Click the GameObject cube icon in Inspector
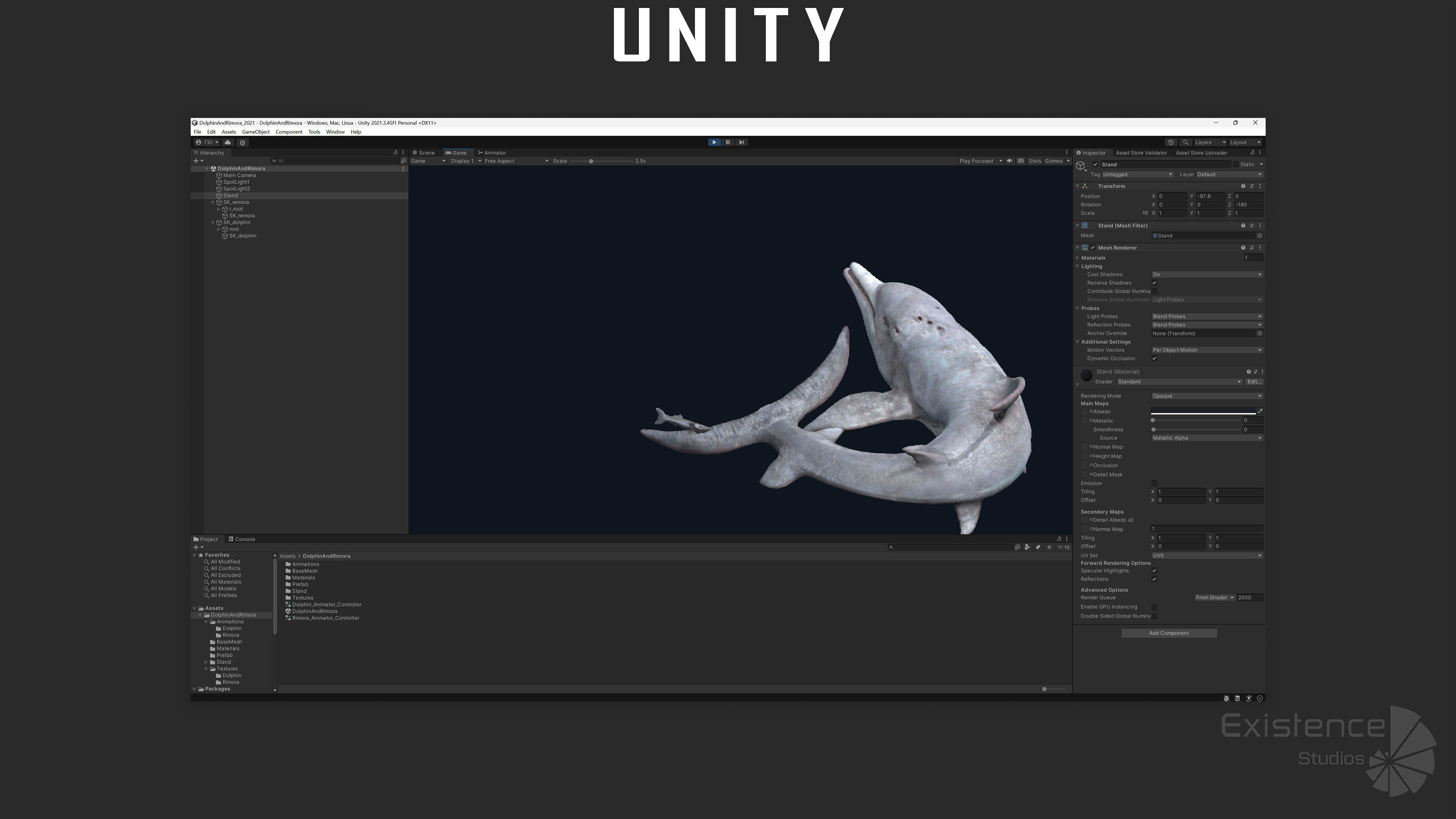Image resolution: width=1456 pixels, height=819 pixels. 1081,166
